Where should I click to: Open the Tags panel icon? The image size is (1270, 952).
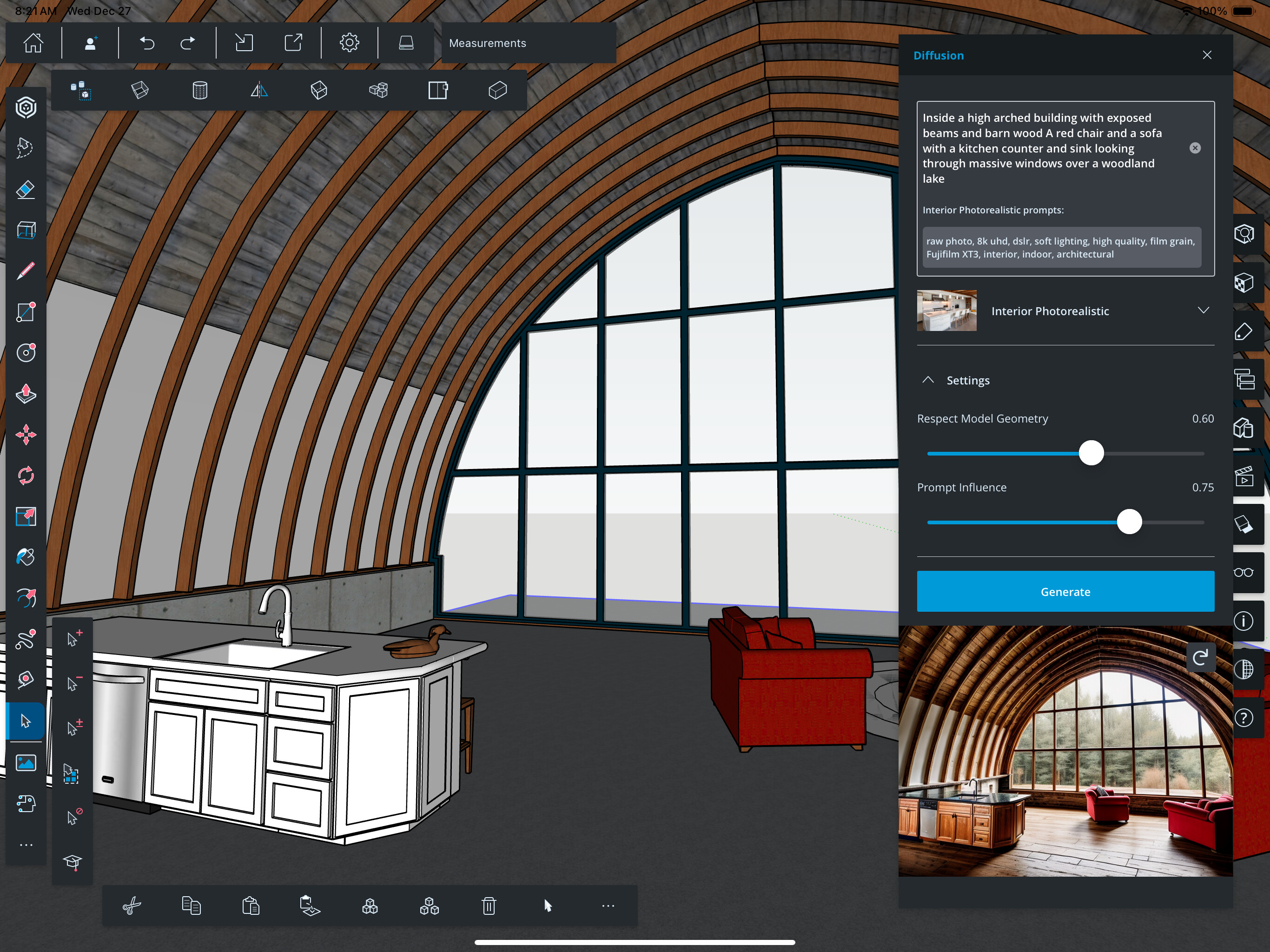[1244, 331]
